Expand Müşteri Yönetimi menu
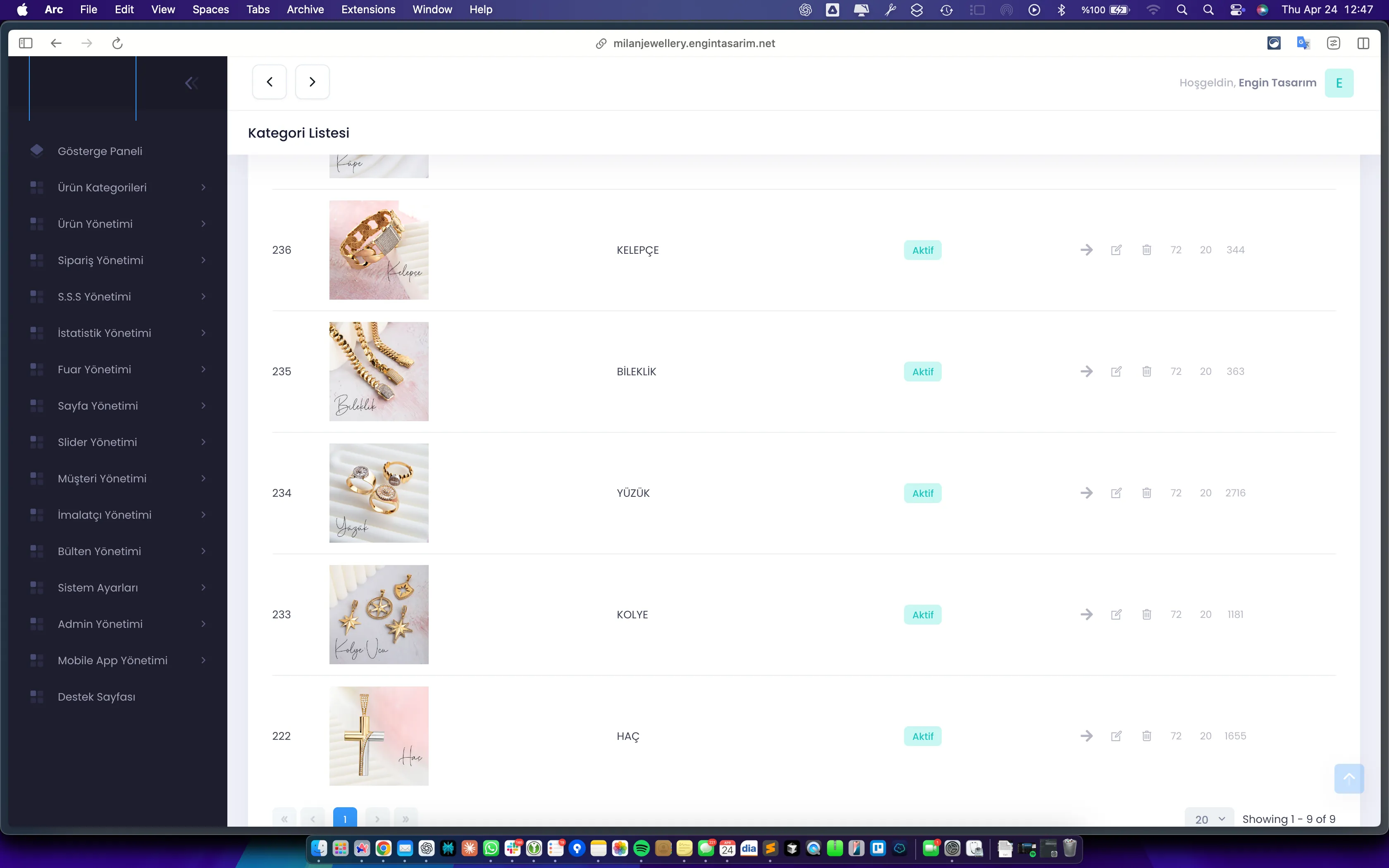 pyautogui.click(x=118, y=479)
